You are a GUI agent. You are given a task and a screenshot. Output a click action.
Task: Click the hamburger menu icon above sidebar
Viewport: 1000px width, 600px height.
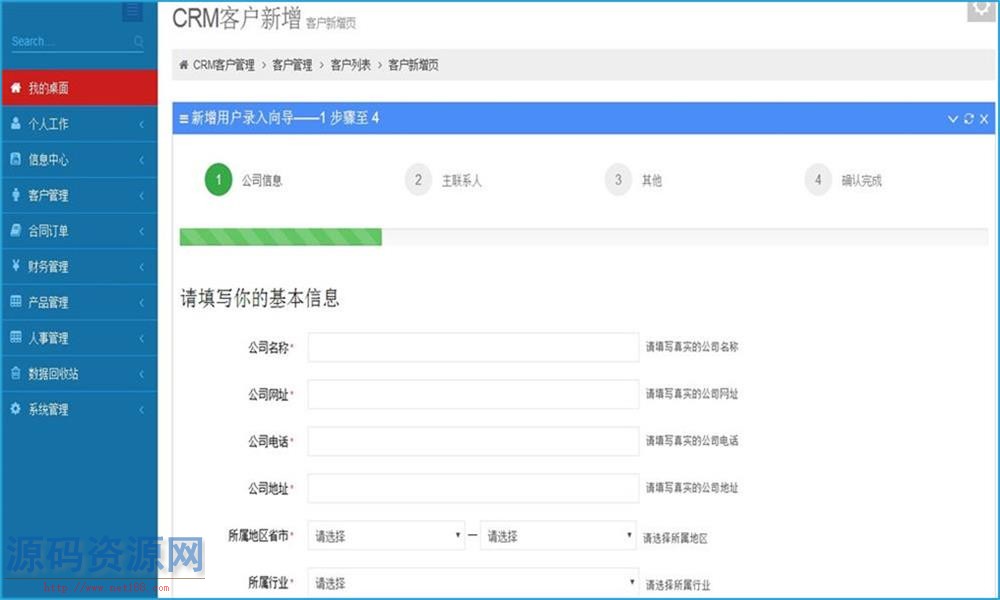coord(132,12)
